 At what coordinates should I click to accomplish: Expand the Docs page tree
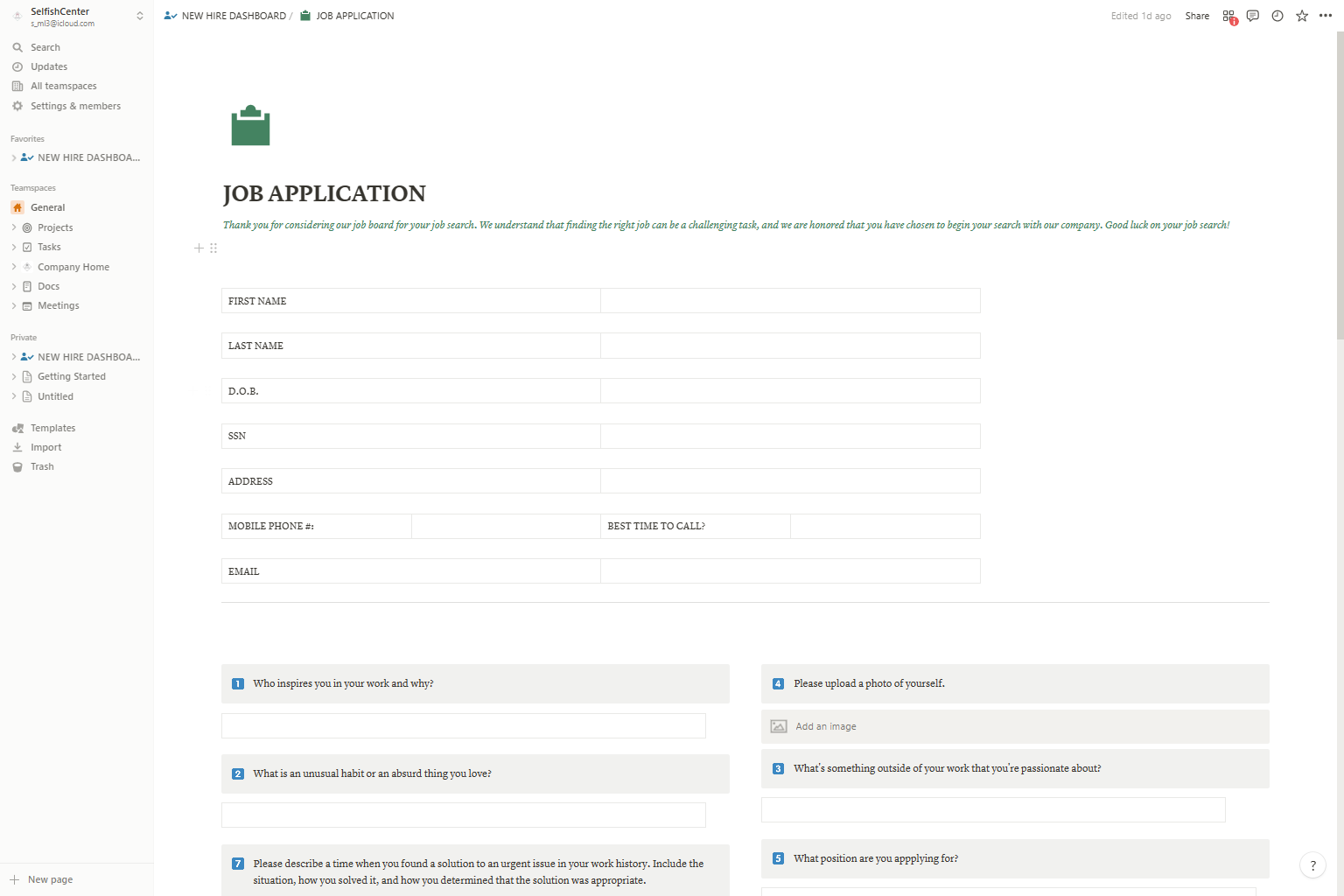[x=14, y=286]
